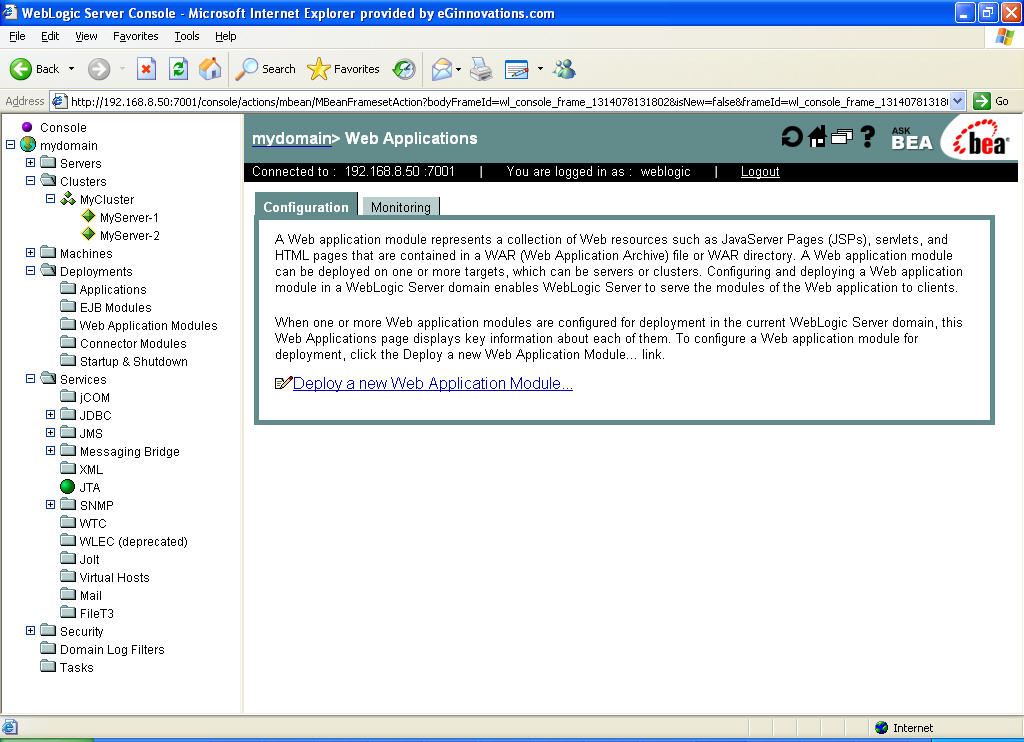Click the browser Forward arrow icon

[99, 69]
